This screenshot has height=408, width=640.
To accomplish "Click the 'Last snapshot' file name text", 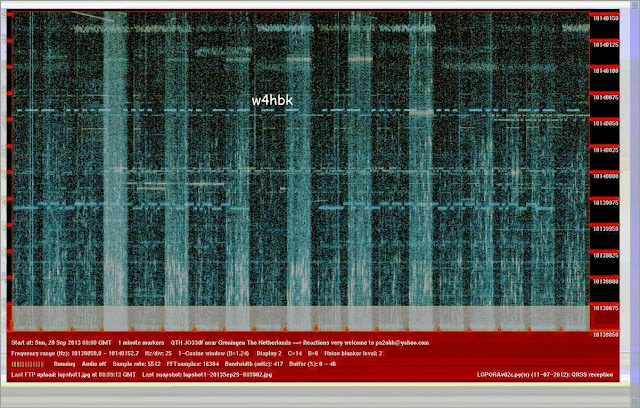I will pyautogui.click(x=207, y=375).
